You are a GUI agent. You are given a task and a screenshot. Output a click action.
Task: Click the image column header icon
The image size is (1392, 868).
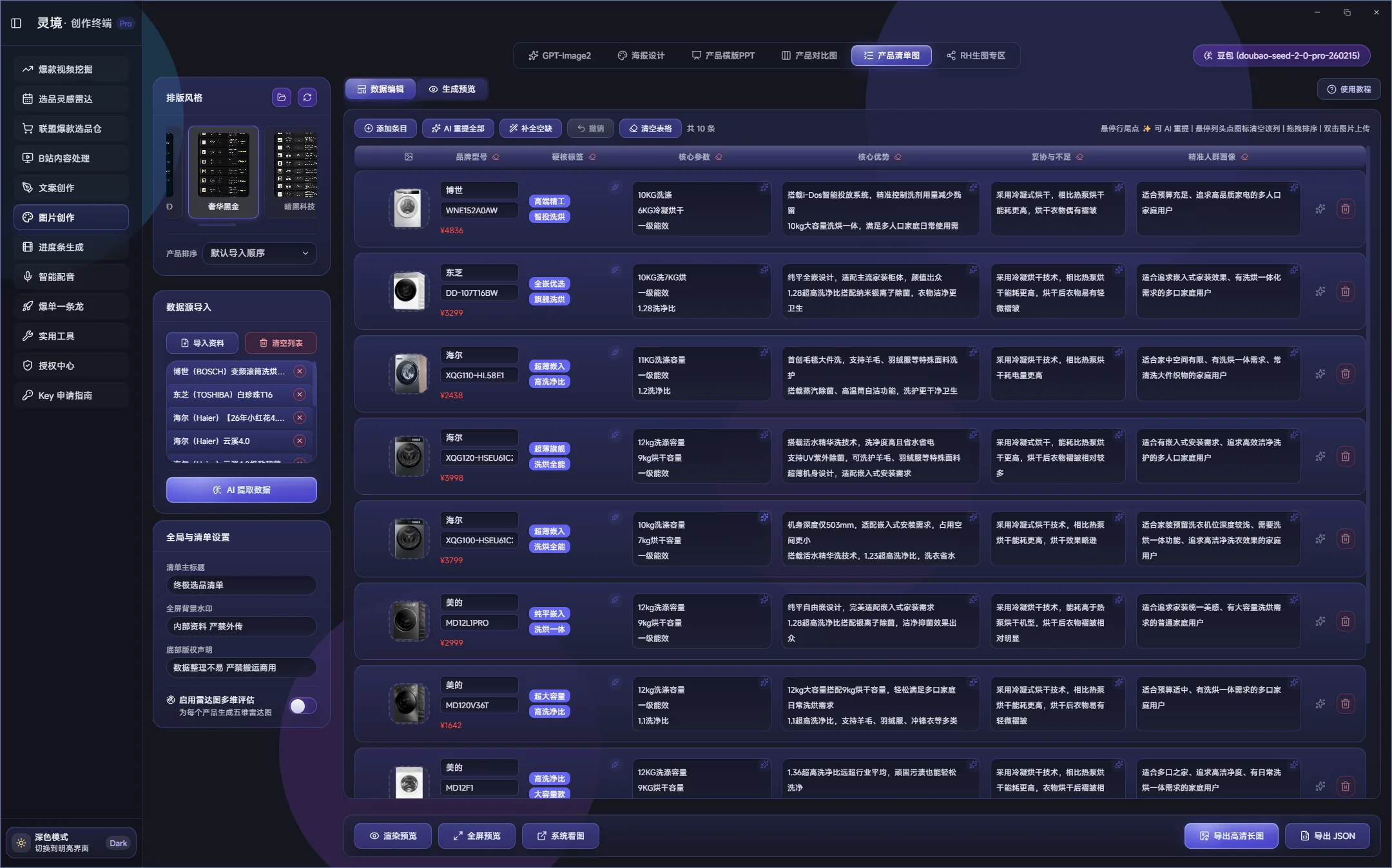(409, 157)
